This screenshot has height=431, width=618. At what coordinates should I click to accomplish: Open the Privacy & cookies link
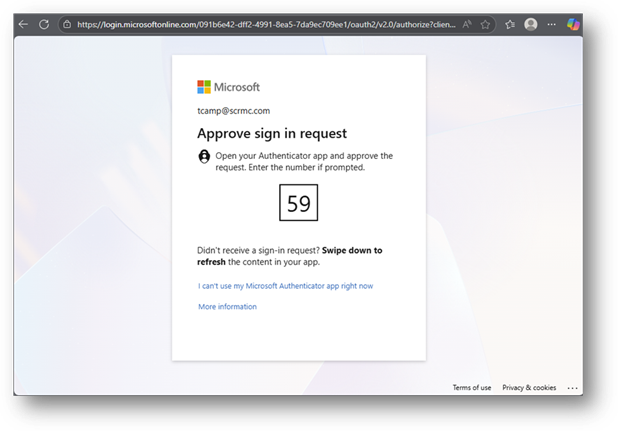[529, 387]
